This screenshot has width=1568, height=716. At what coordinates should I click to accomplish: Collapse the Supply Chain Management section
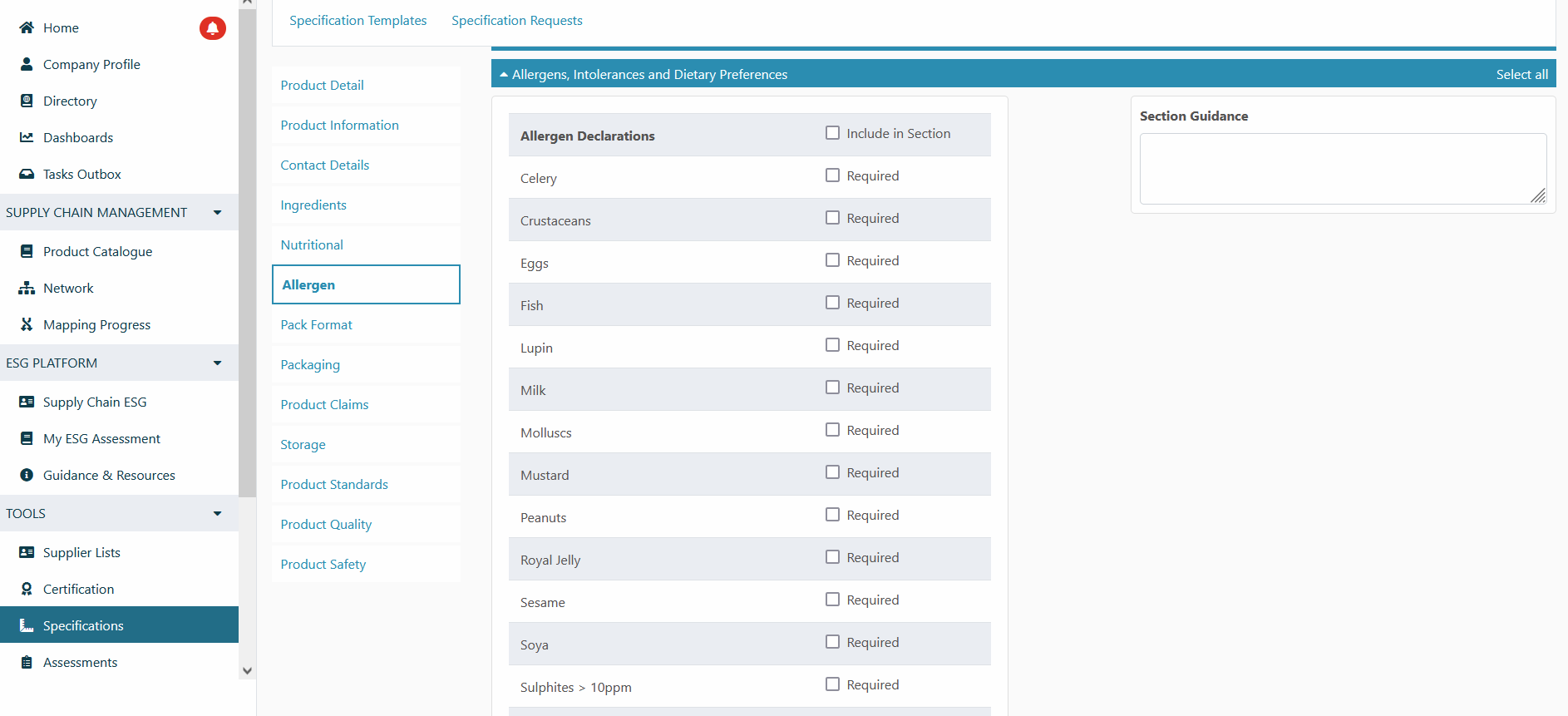pos(217,212)
